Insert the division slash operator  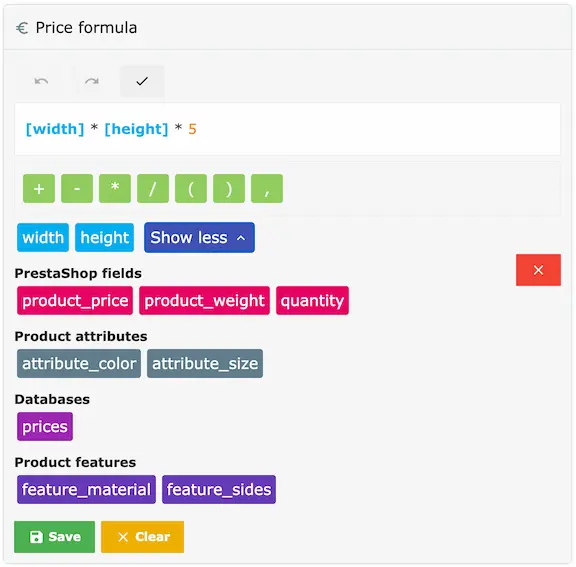point(153,189)
